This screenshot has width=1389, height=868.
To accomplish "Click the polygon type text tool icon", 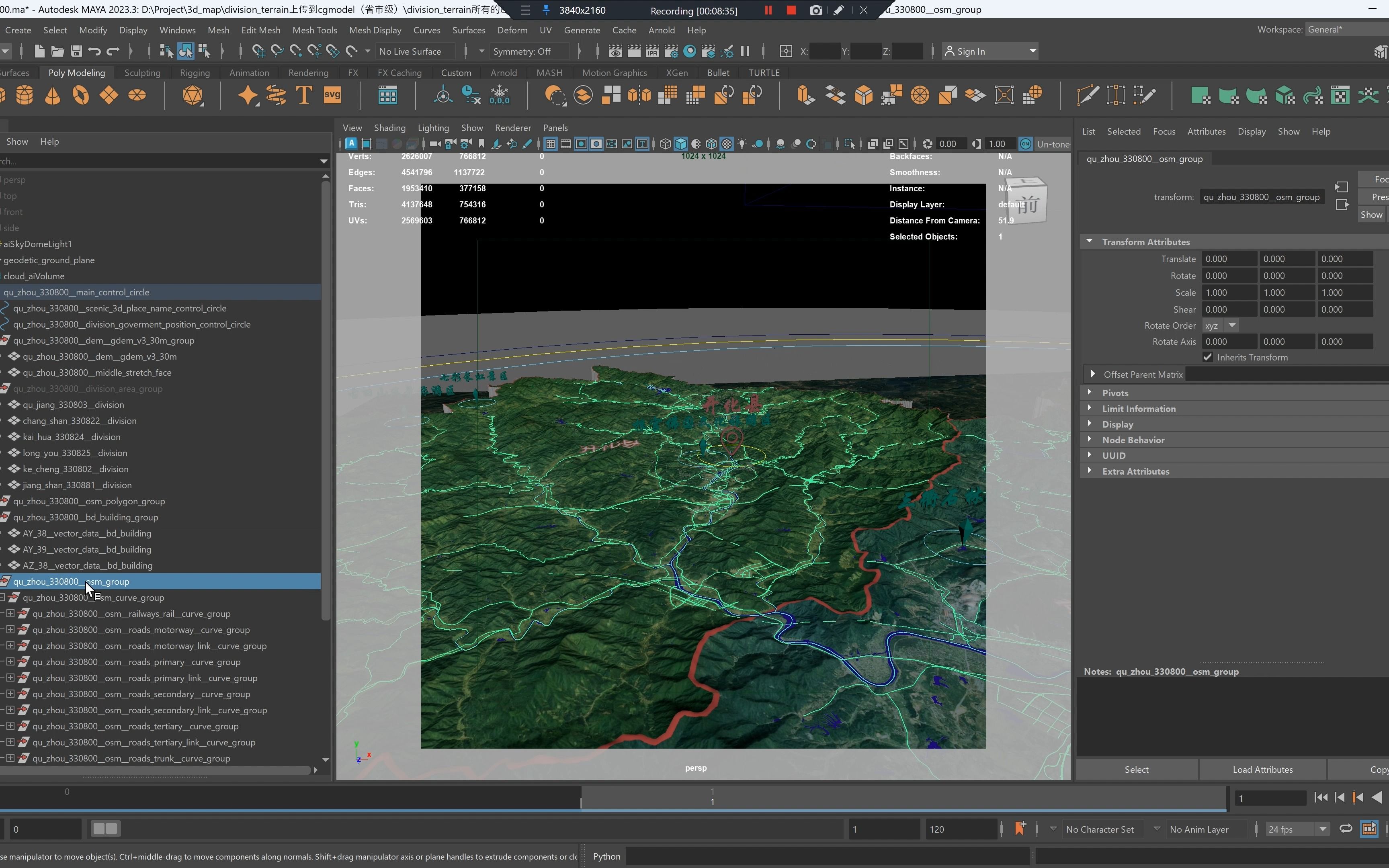I will (303, 95).
